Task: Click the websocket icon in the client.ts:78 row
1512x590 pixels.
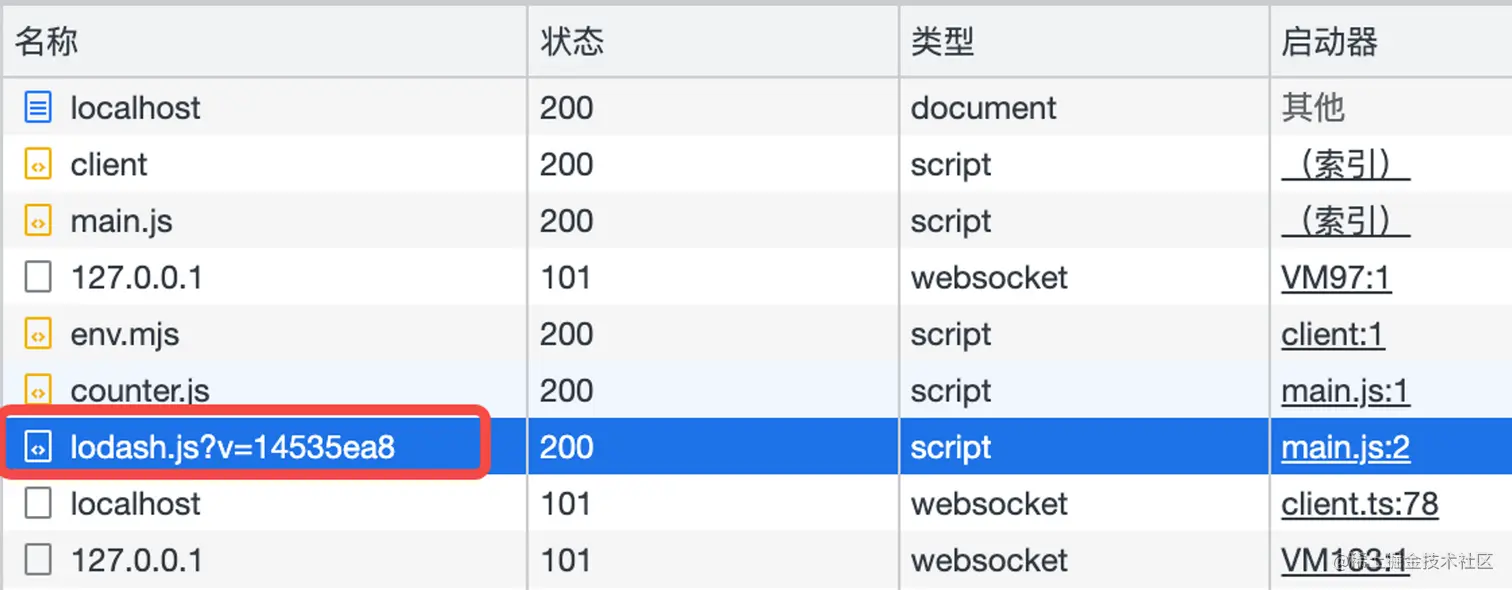Action: pos(38,503)
